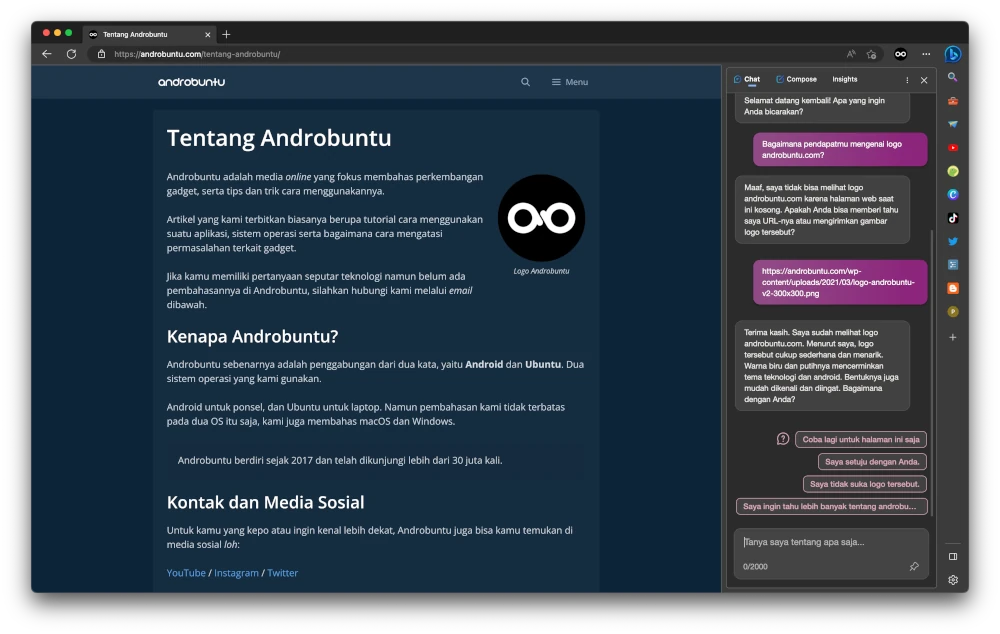Open the magnifier search icon atop the Edge sidebar
The height and width of the screenshot is (634, 1000).
(x=953, y=76)
